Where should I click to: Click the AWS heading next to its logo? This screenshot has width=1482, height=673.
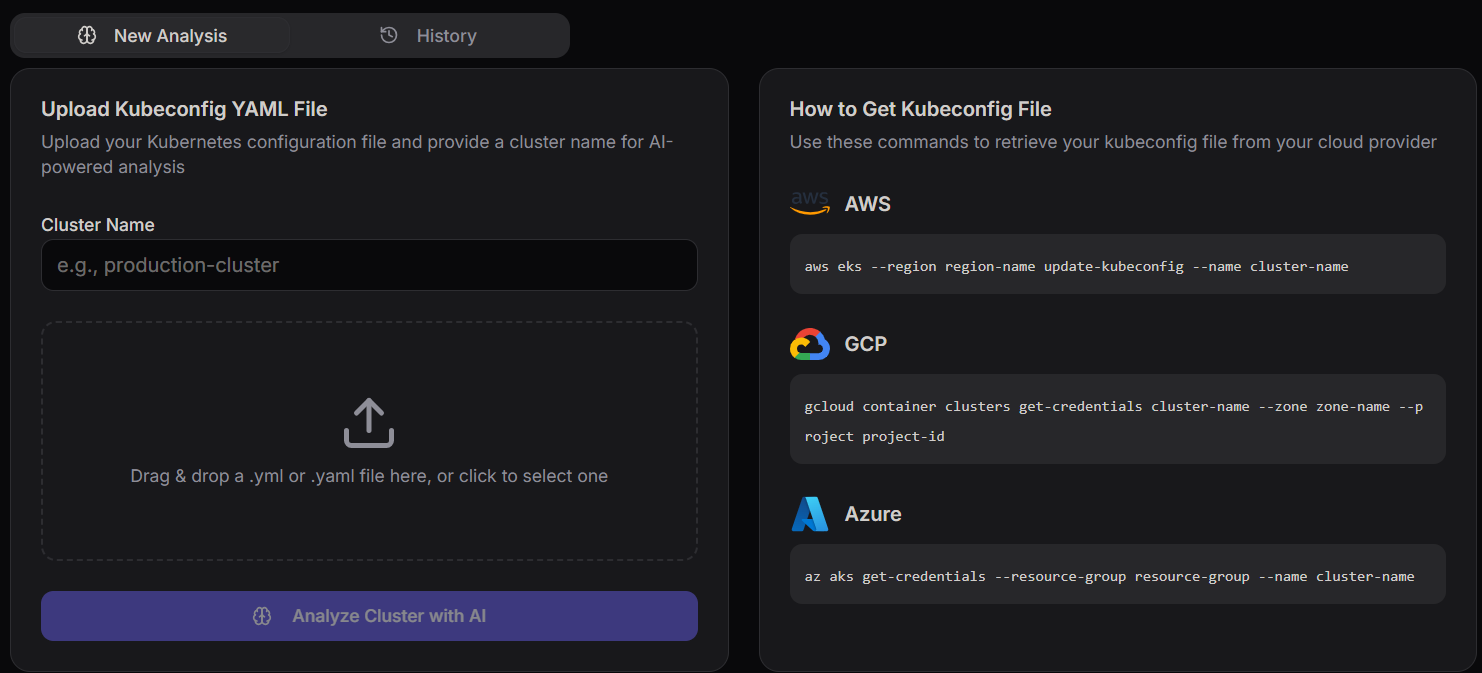[868, 203]
